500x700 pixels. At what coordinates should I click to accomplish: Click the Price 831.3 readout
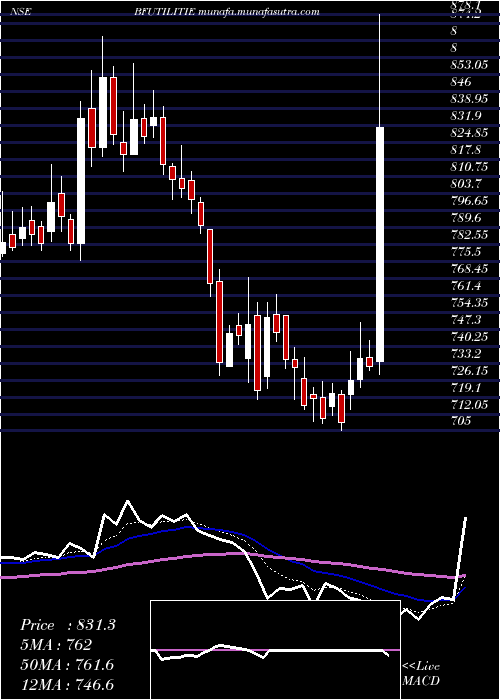coord(68,625)
